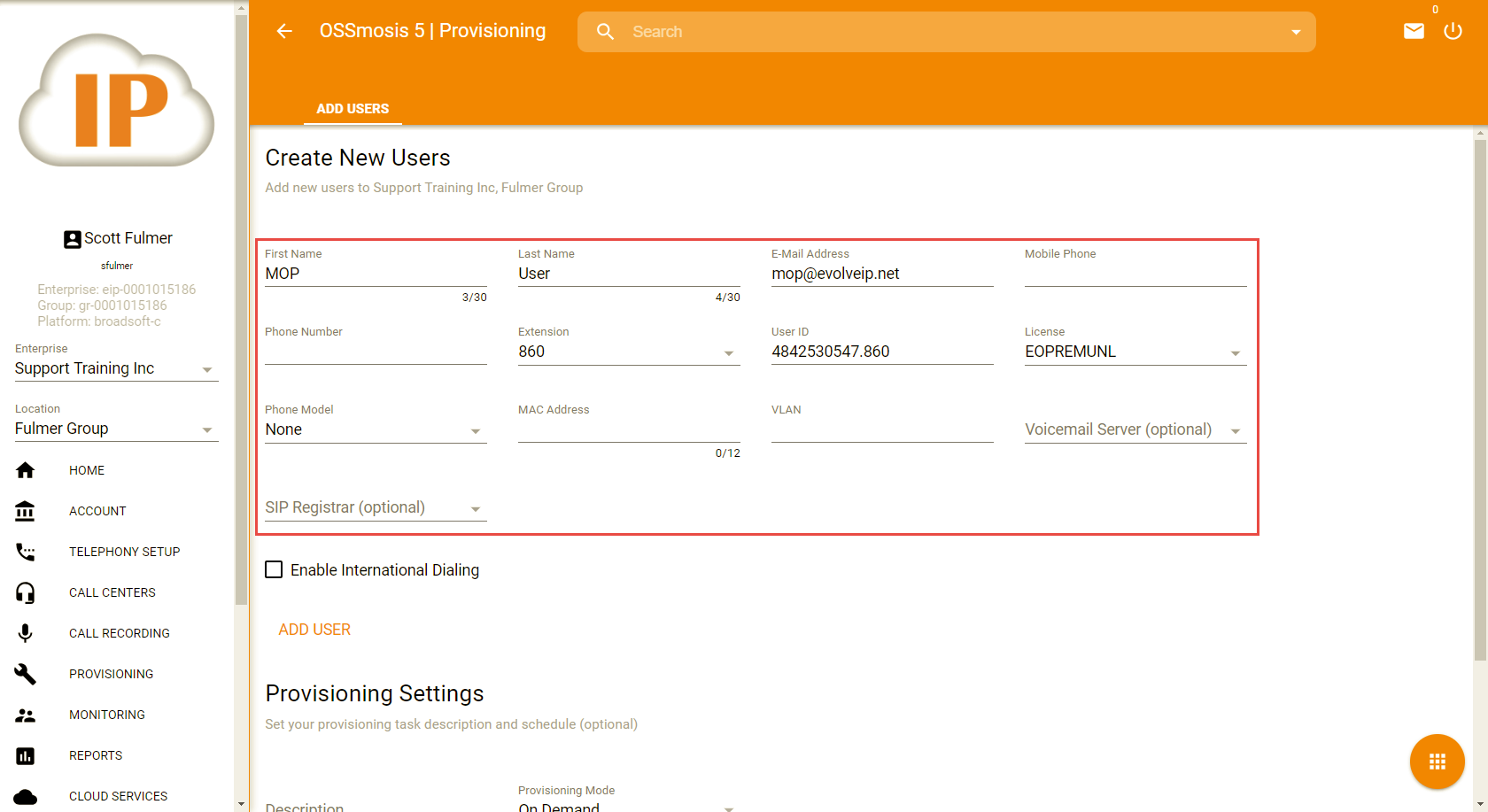This screenshot has height=812, width=1488.
Task: Click the Mobile Phone input field
Action: pyautogui.click(x=1135, y=275)
